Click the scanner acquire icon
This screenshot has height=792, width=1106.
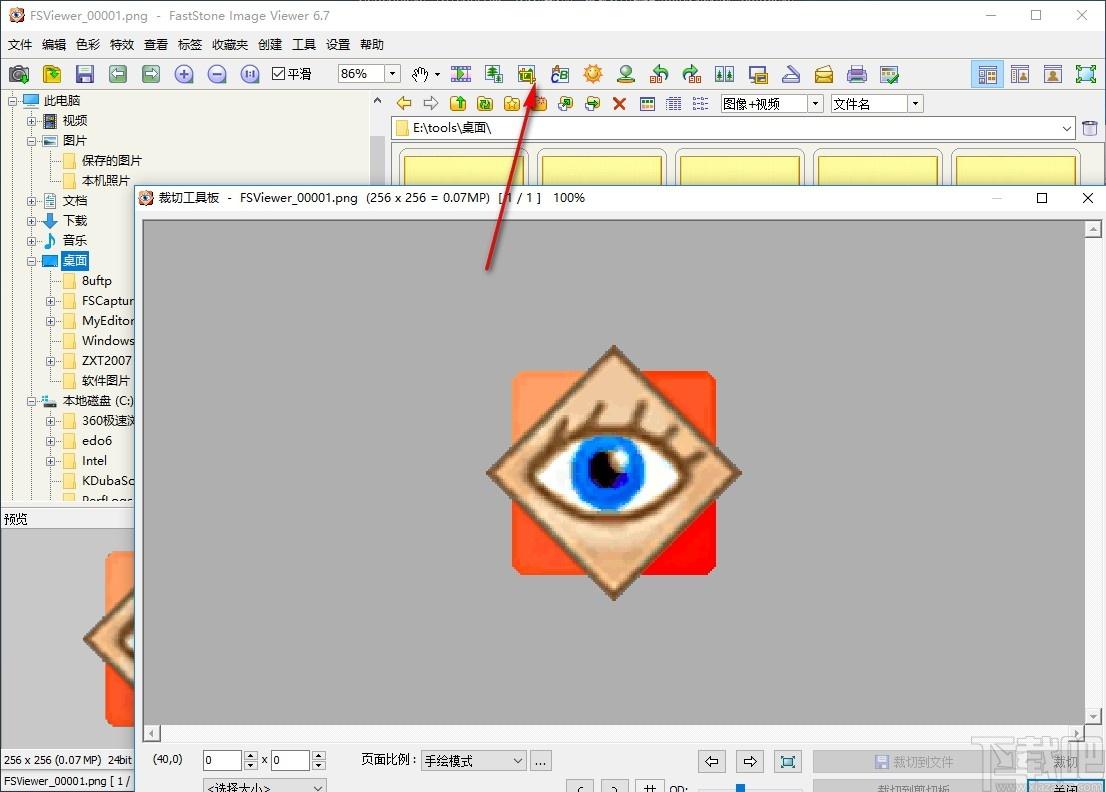pyautogui.click(x=791, y=74)
